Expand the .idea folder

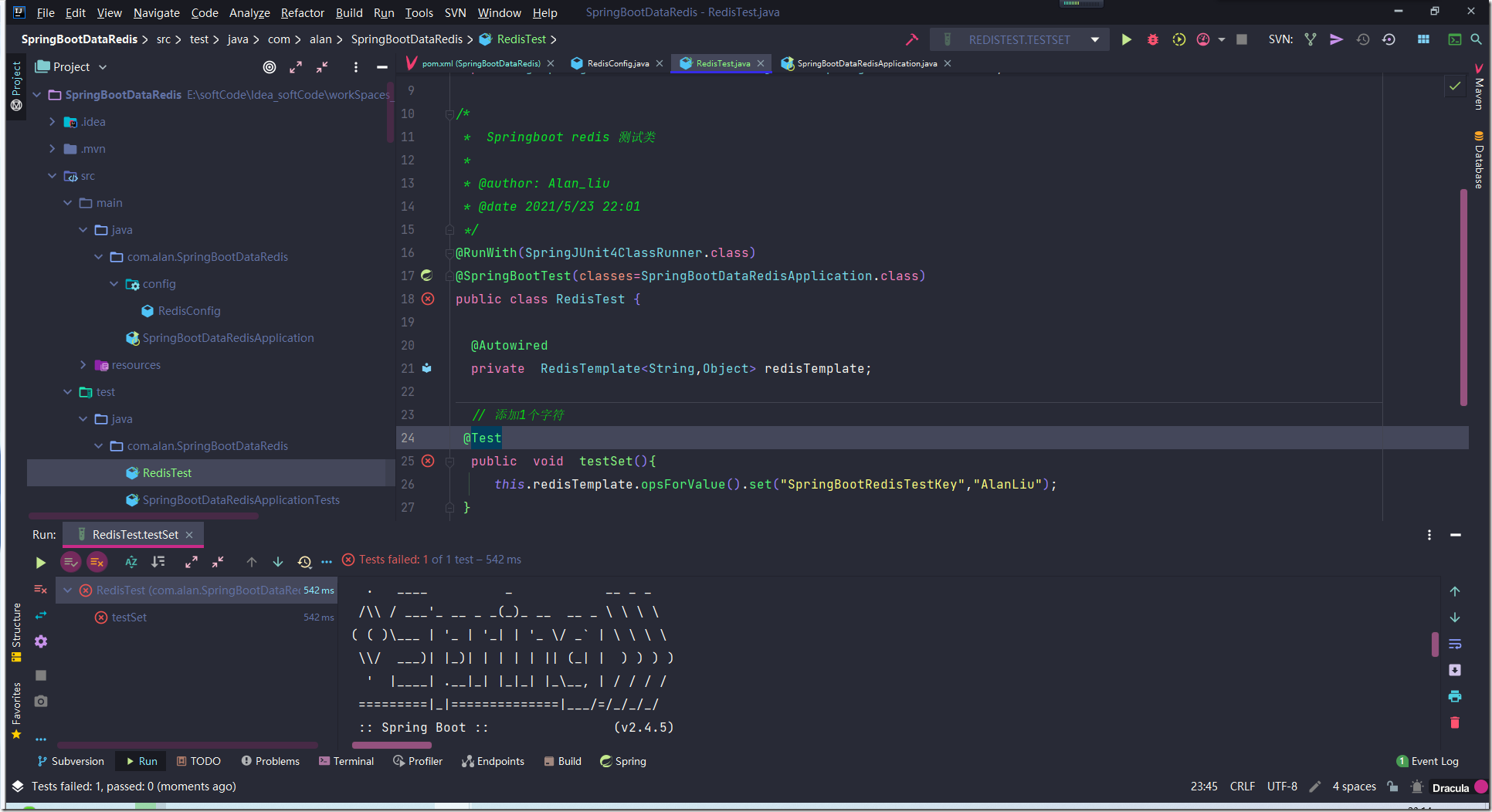52,122
